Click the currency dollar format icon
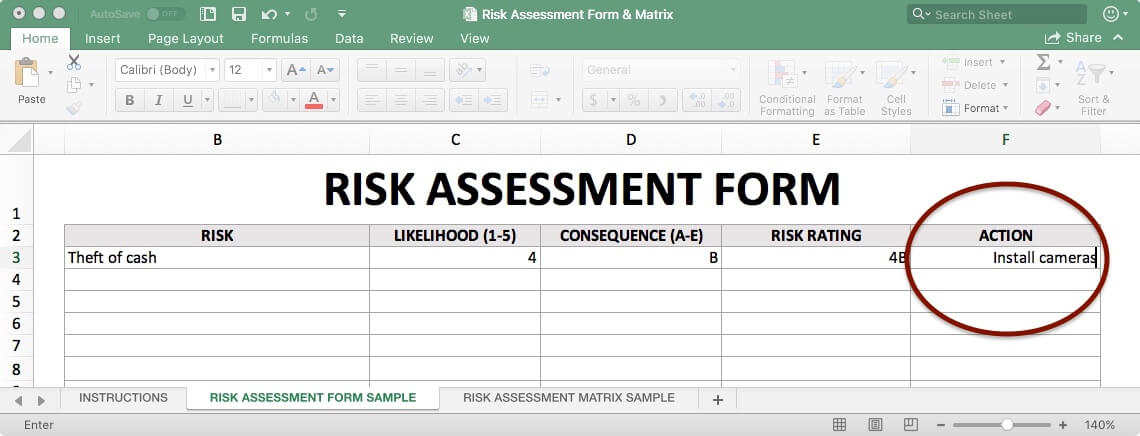Image resolution: width=1140 pixels, height=436 pixels. click(x=594, y=100)
